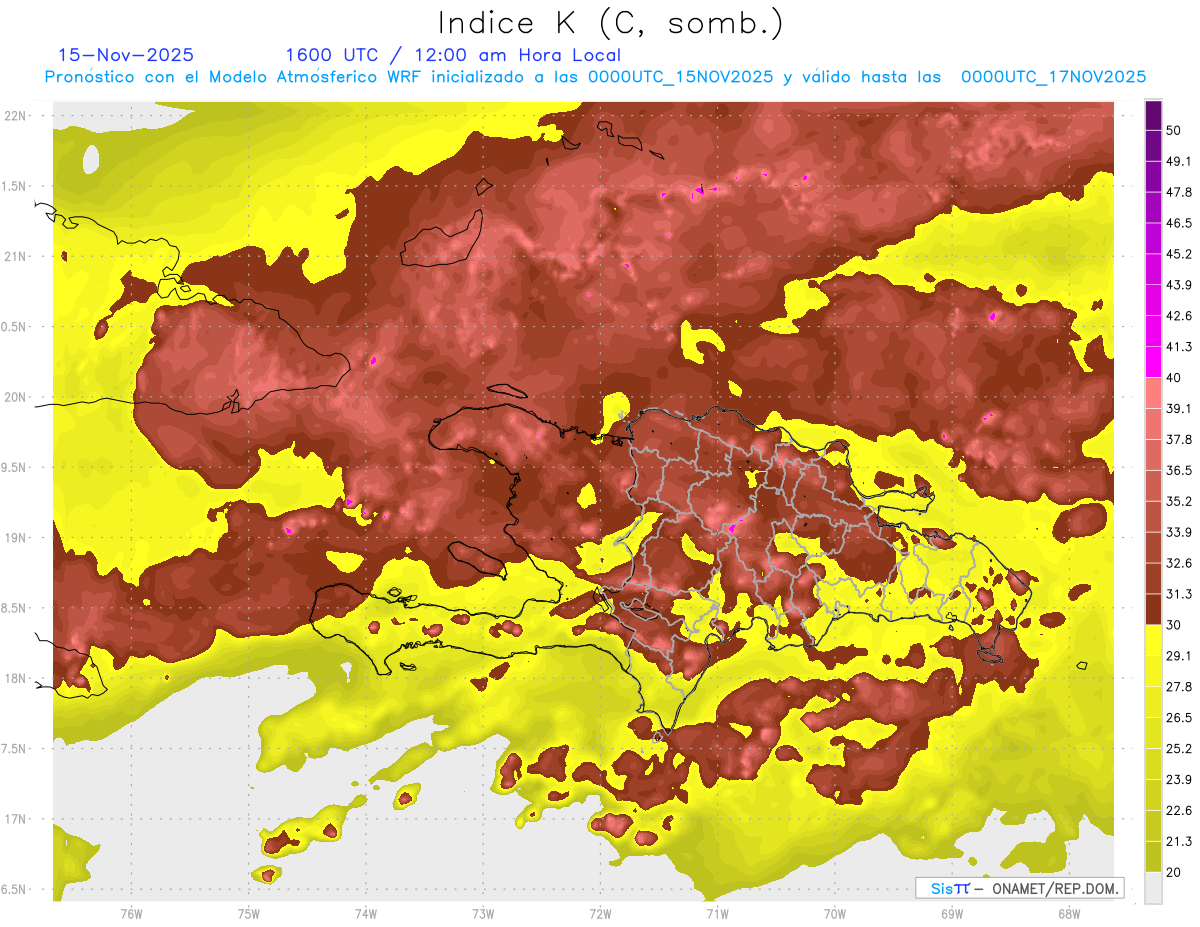
Task: Click the latitude axis label "22N"
Action: click(x=15, y=116)
